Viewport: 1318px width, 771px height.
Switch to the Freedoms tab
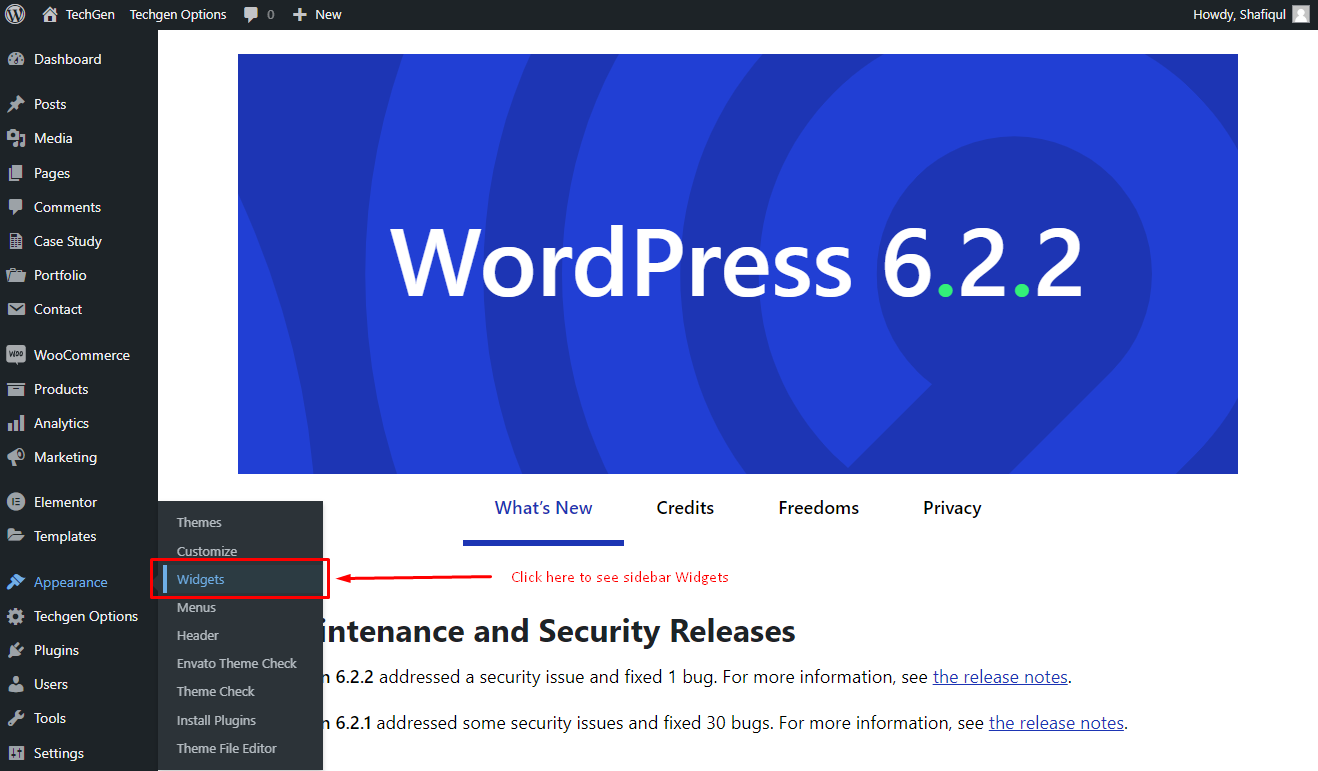818,508
